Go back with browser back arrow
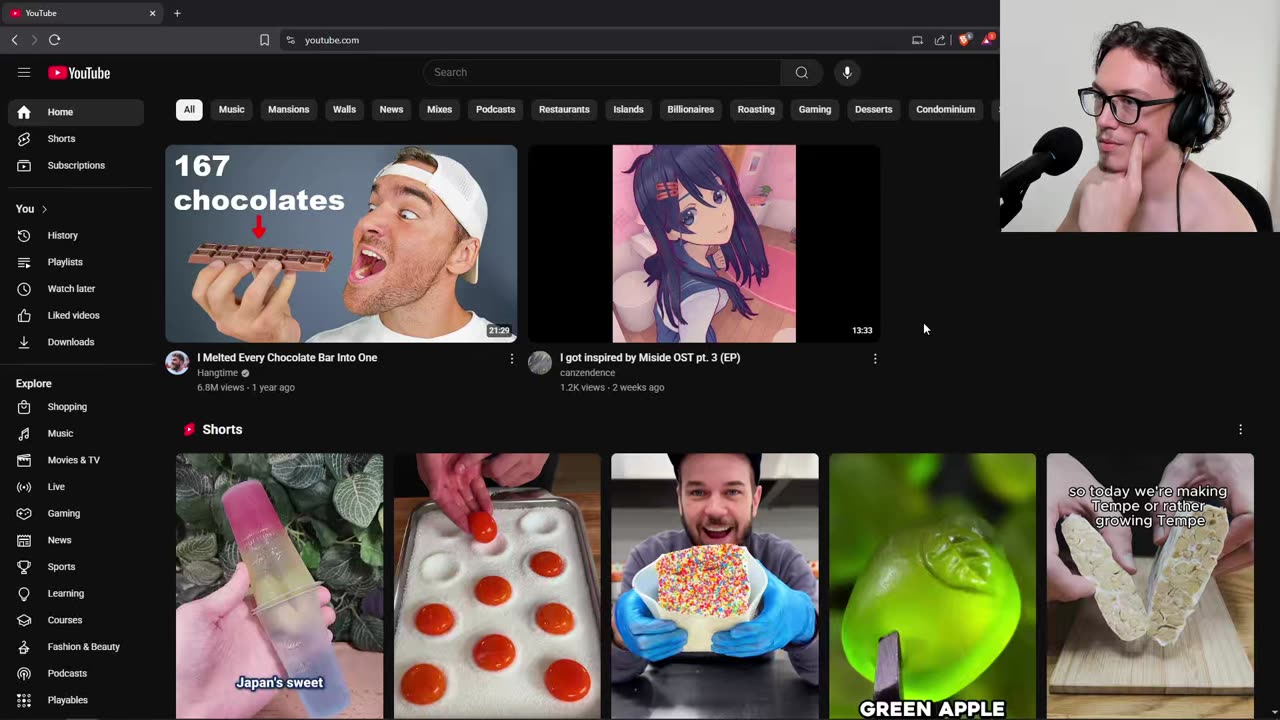This screenshot has height=720, width=1280. click(x=15, y=40)
